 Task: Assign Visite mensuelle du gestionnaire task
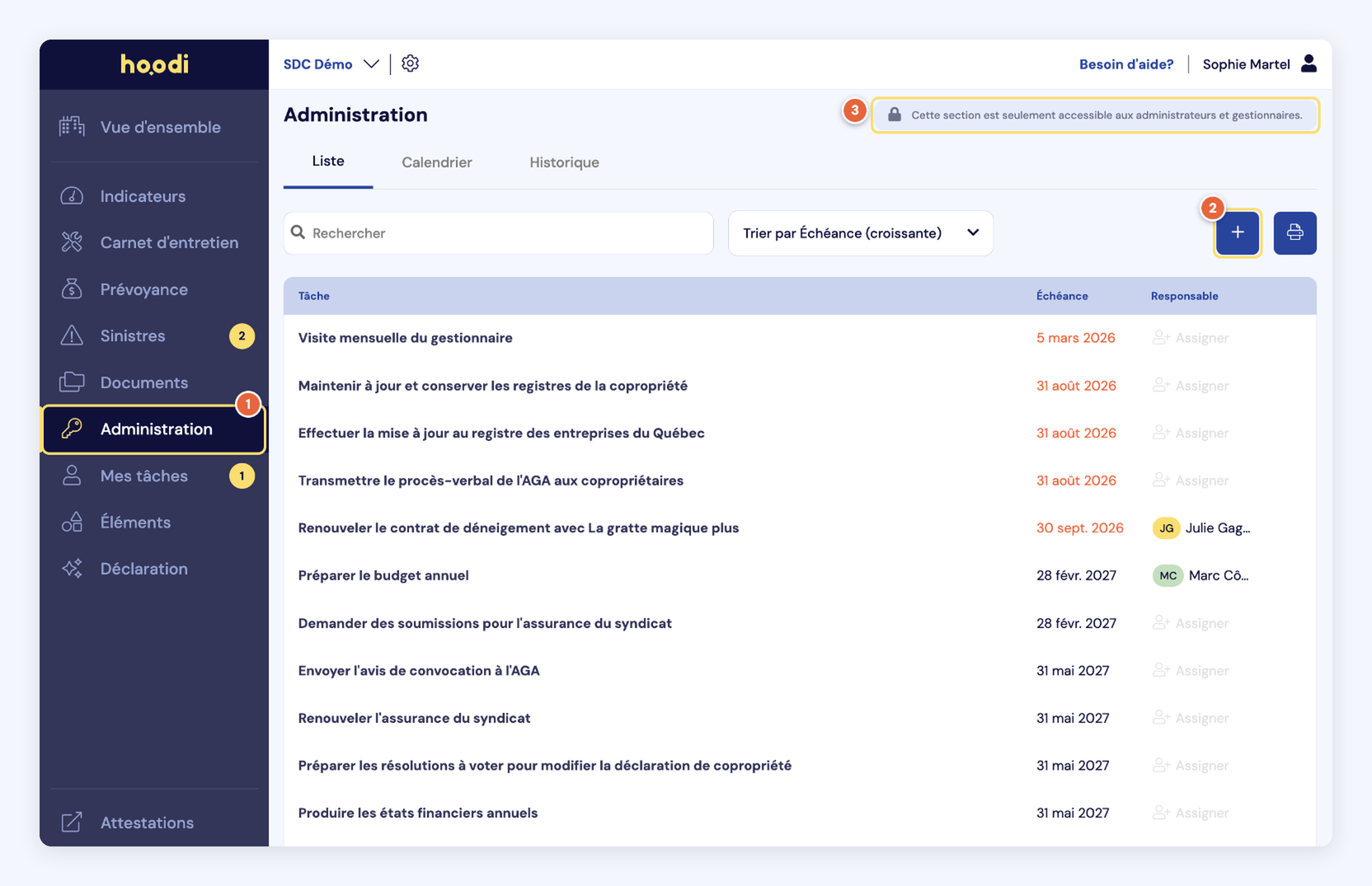(x=1191, y=338)
